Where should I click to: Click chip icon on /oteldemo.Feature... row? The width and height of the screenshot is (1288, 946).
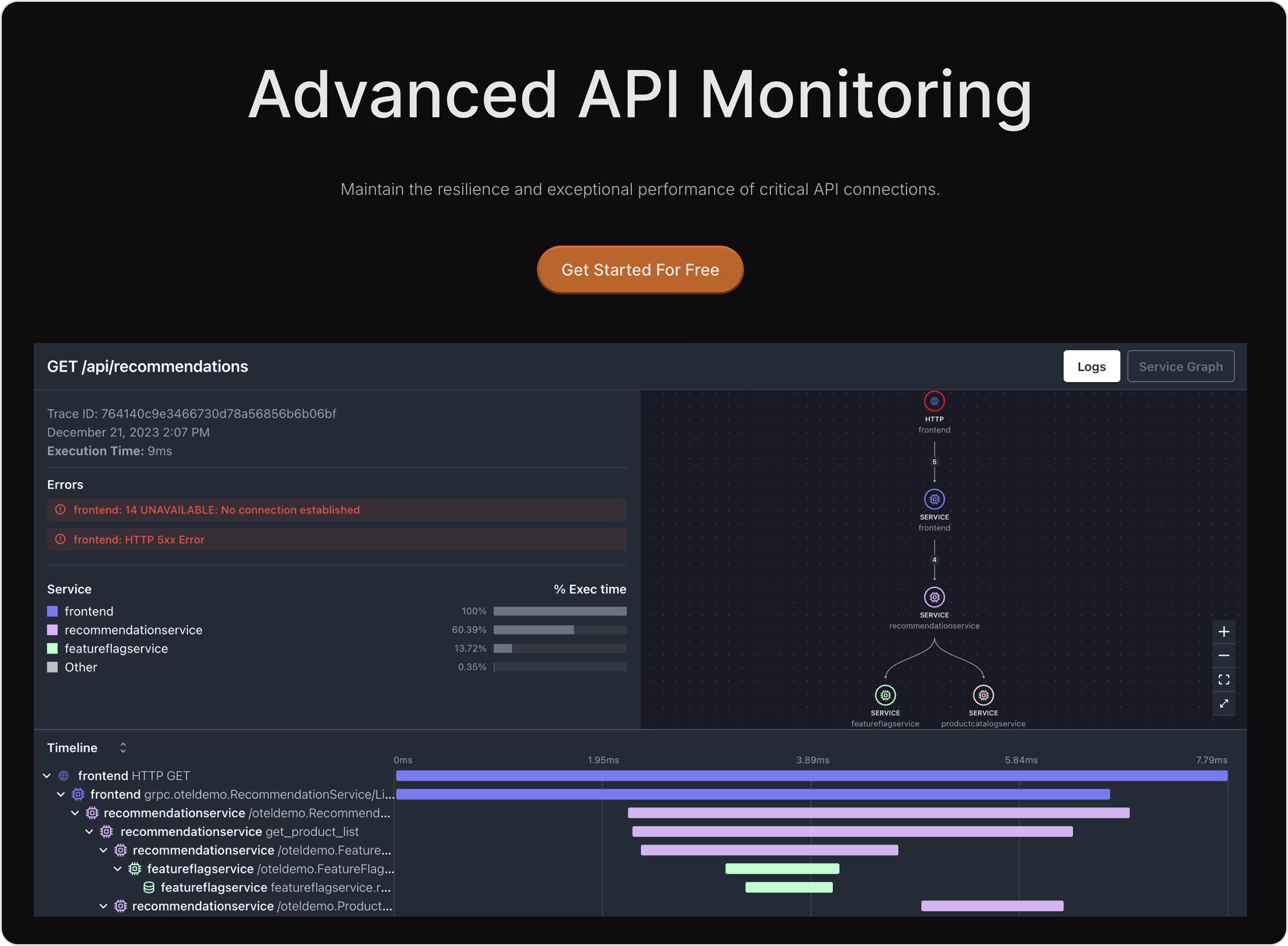click(120, 850)
